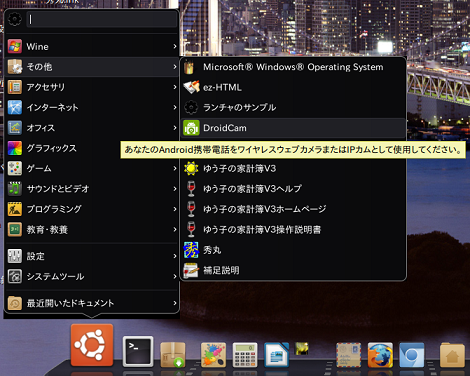
Task: Expand the サウンドとビデオ submenu arrow
Action: [175, 189]
